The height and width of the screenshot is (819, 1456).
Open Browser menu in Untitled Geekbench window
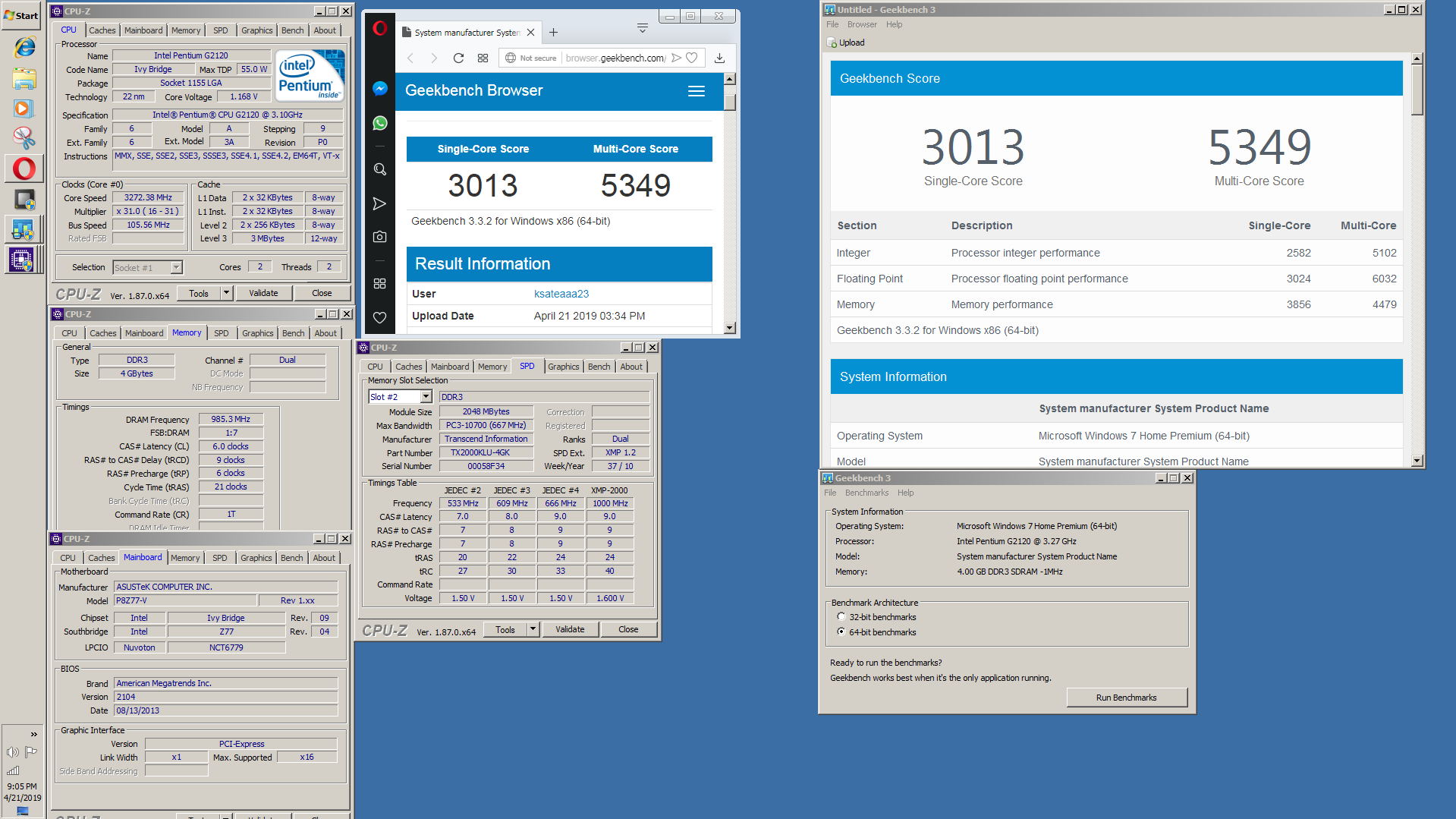[x=862, y=24]
